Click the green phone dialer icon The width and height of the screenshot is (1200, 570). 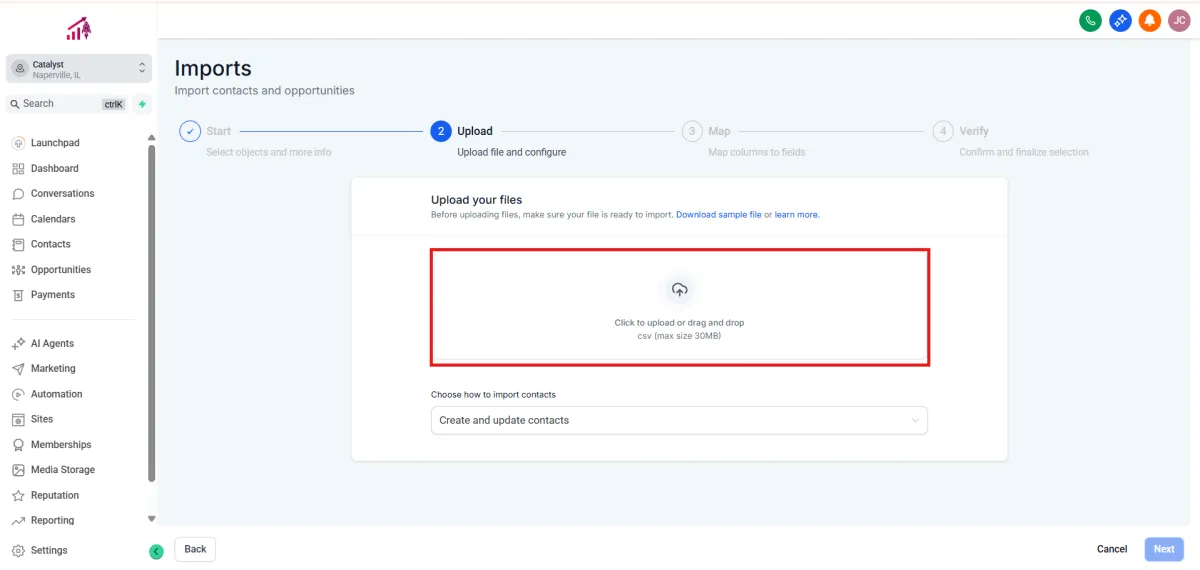tap(1090, 20)
